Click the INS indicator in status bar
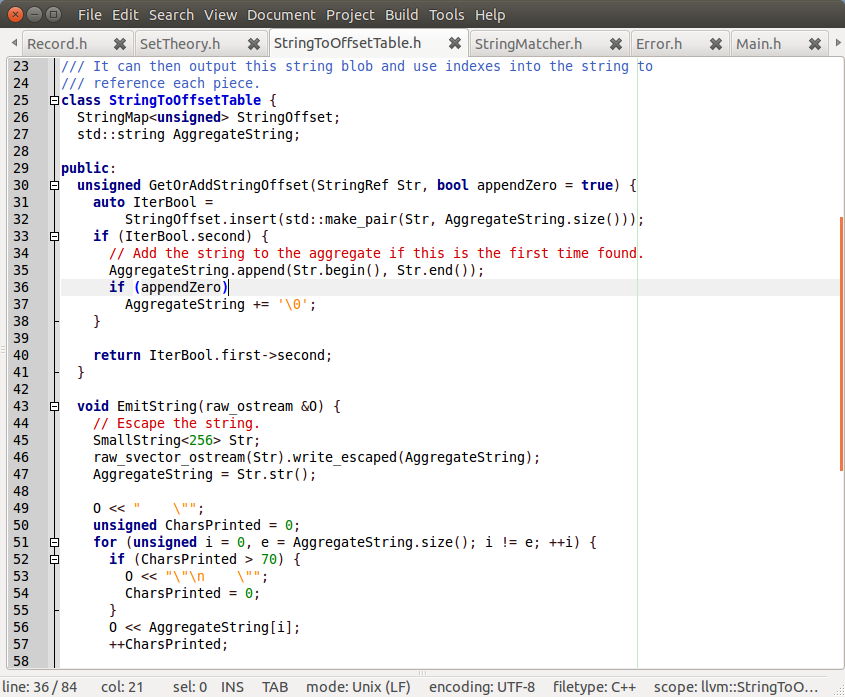The height and width of the screenshot is (697, 845). click(232, 687)
